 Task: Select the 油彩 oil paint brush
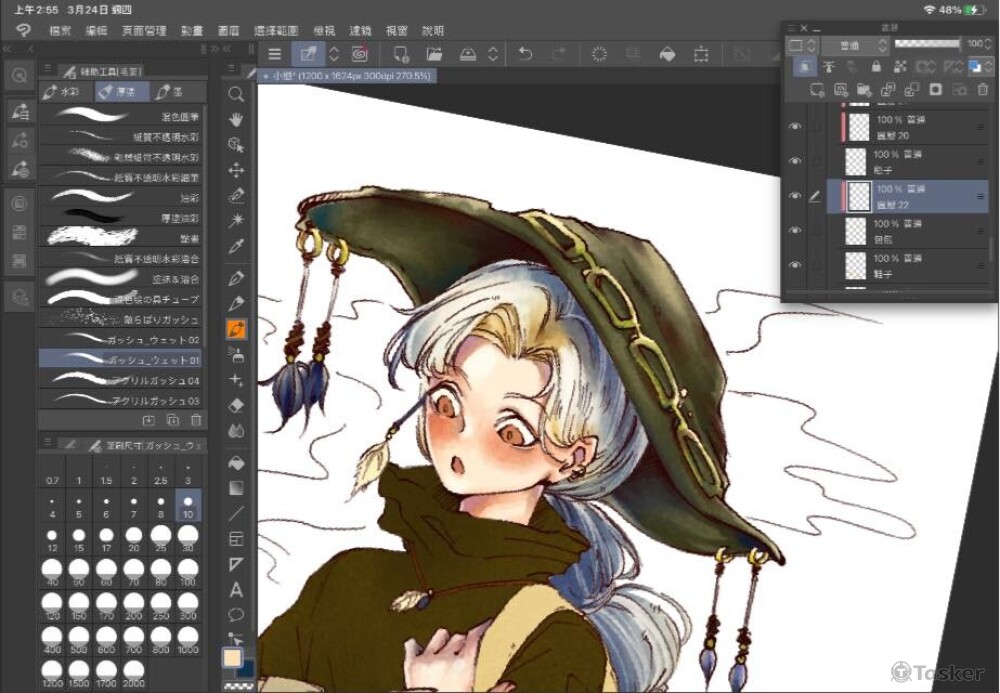[x=120, y=197]
